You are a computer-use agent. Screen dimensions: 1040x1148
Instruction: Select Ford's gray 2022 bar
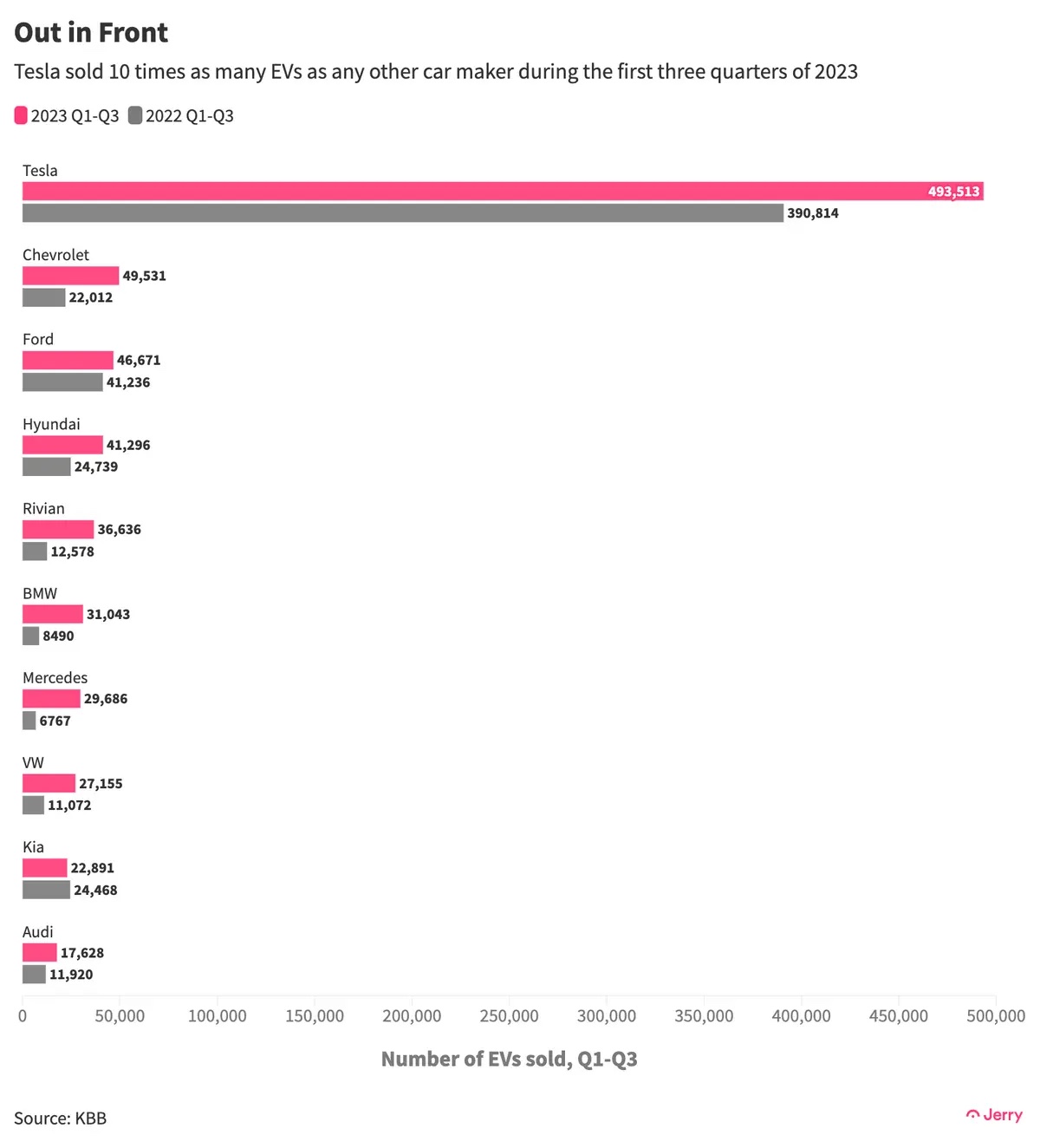pos(62,382)
